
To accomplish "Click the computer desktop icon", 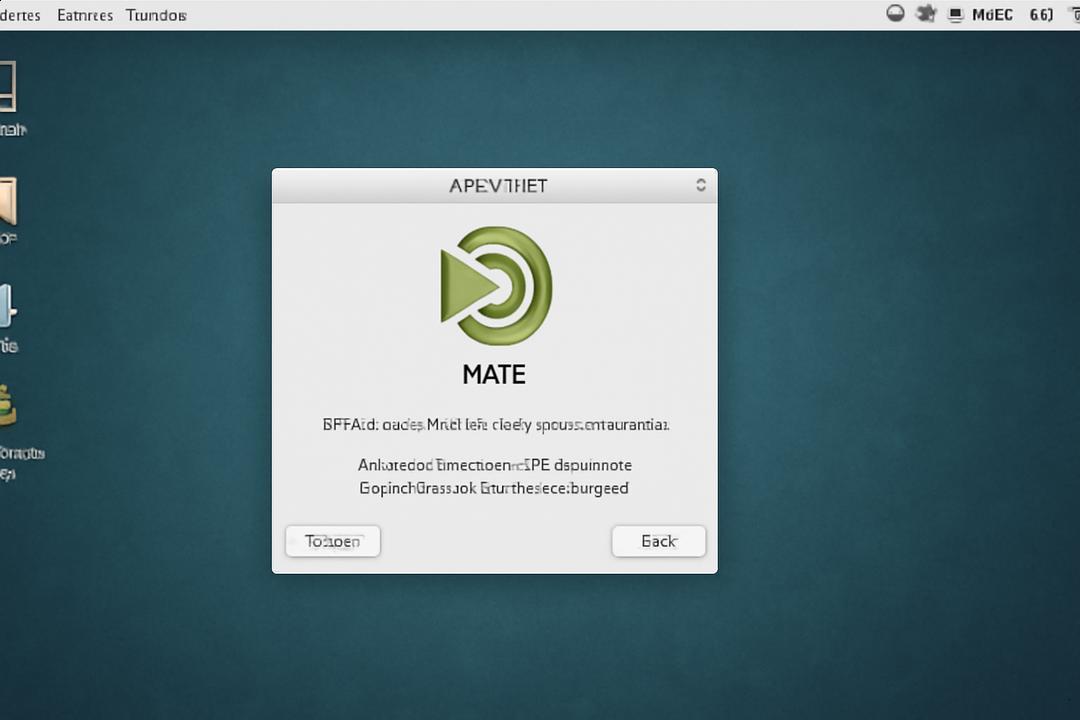I will point(8,87).
